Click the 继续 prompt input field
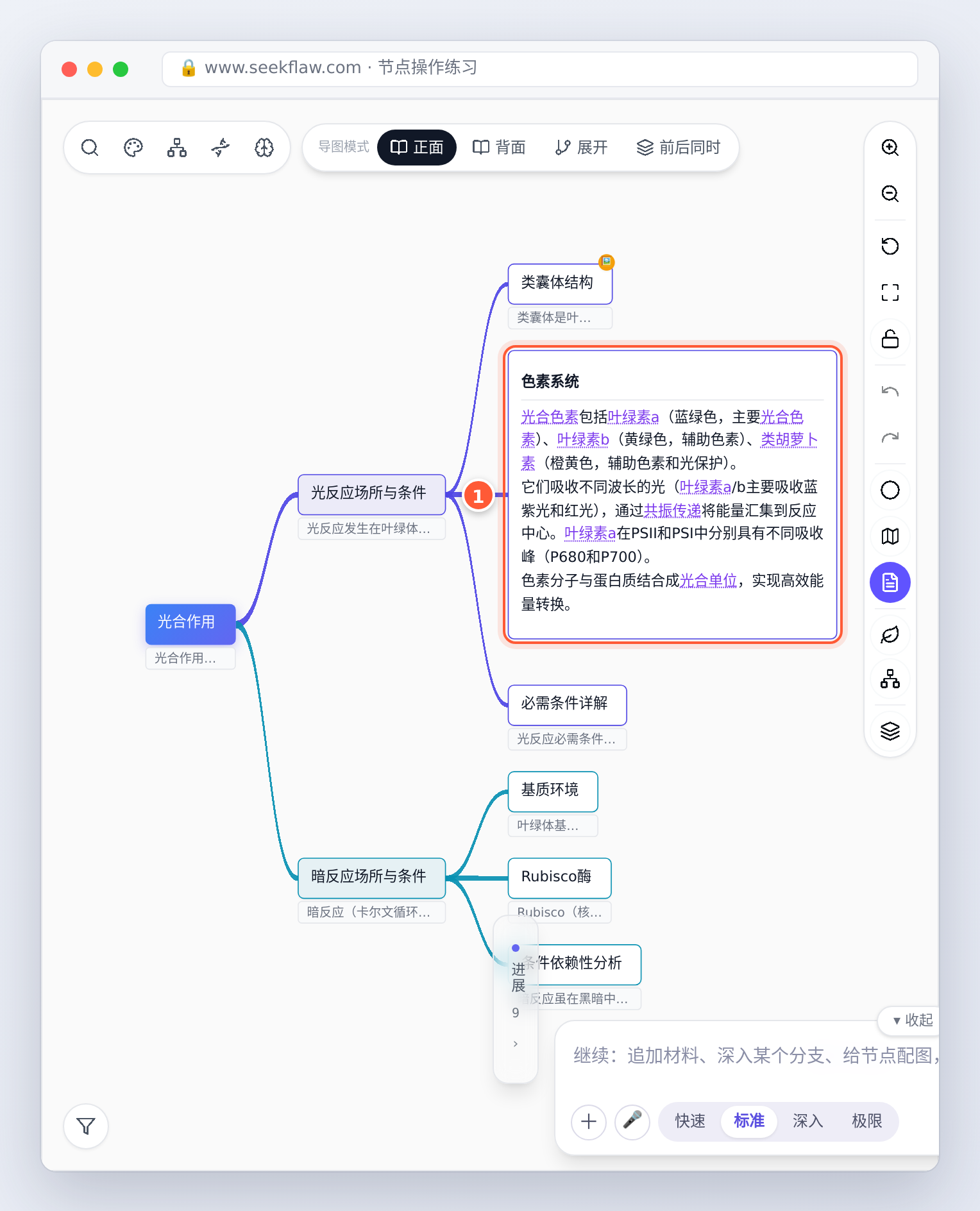 pyautogui.click(x=756, y=1056)
